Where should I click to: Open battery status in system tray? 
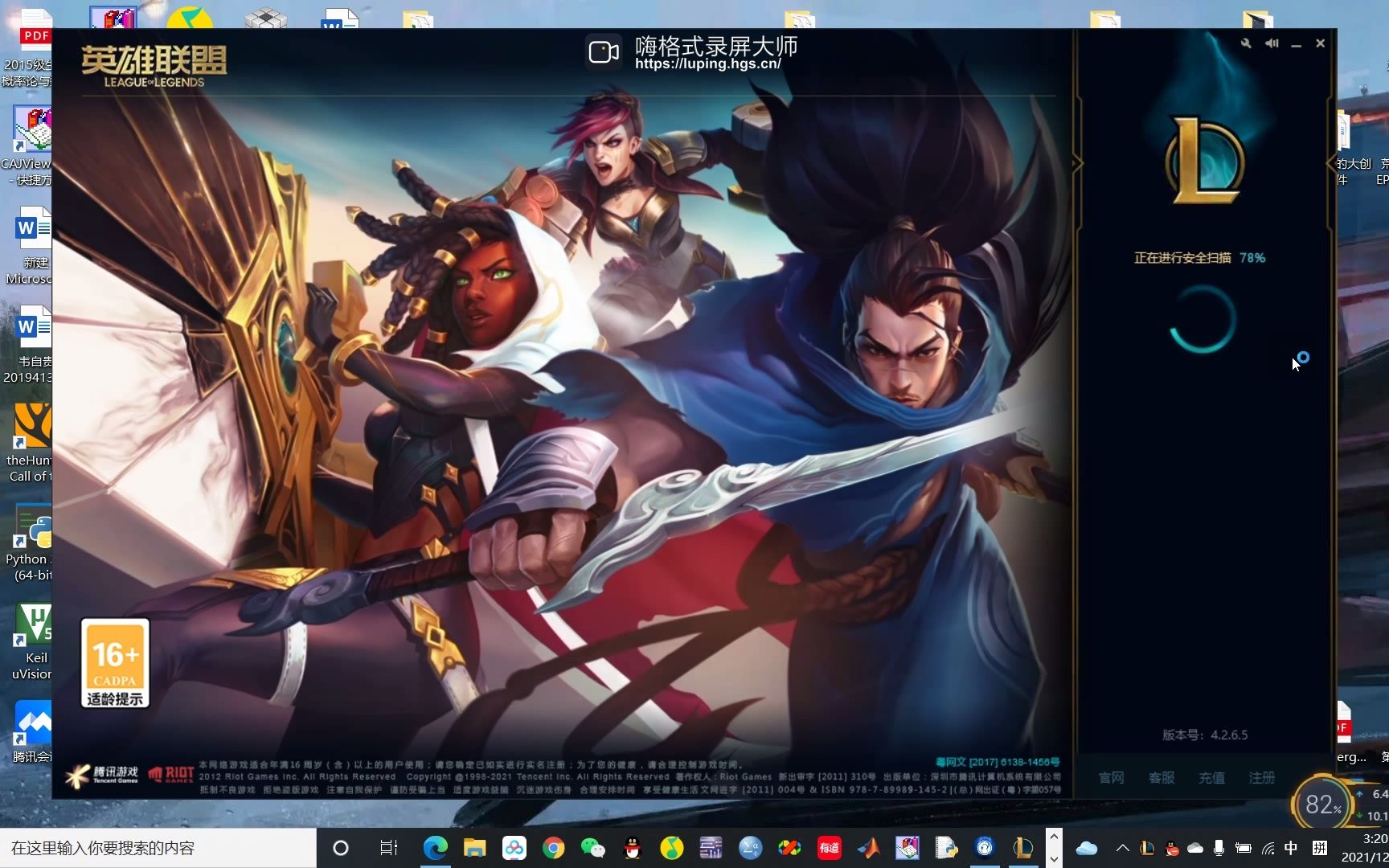[1243, 848]
